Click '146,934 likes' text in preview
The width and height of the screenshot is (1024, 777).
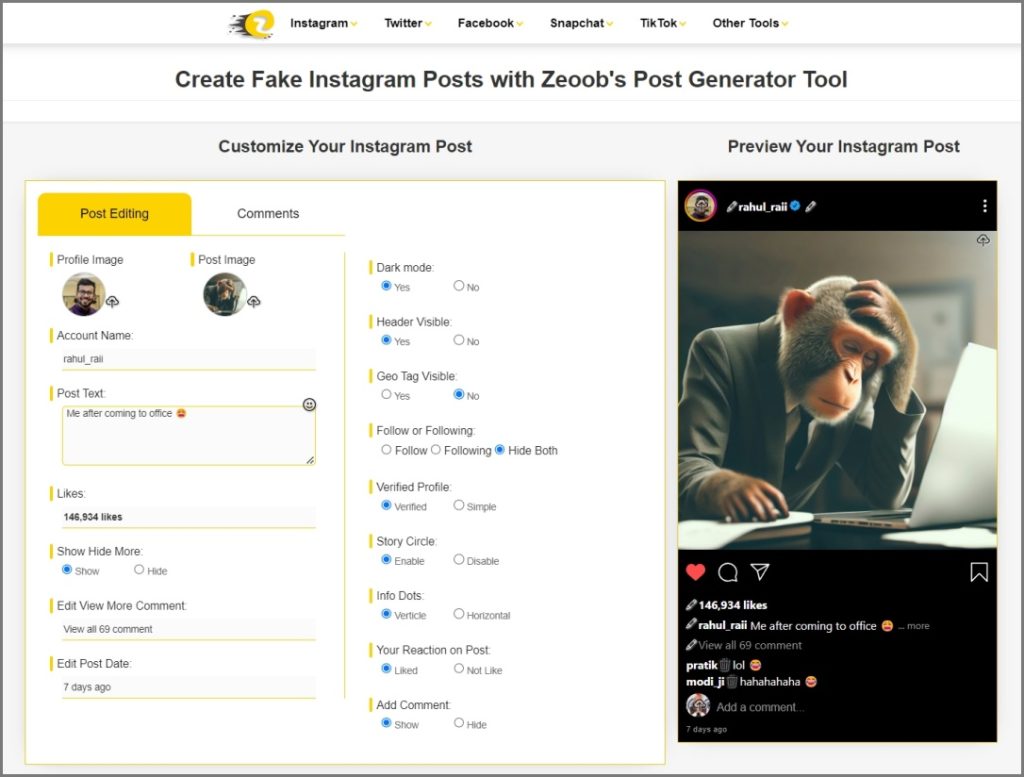point(733,605)
